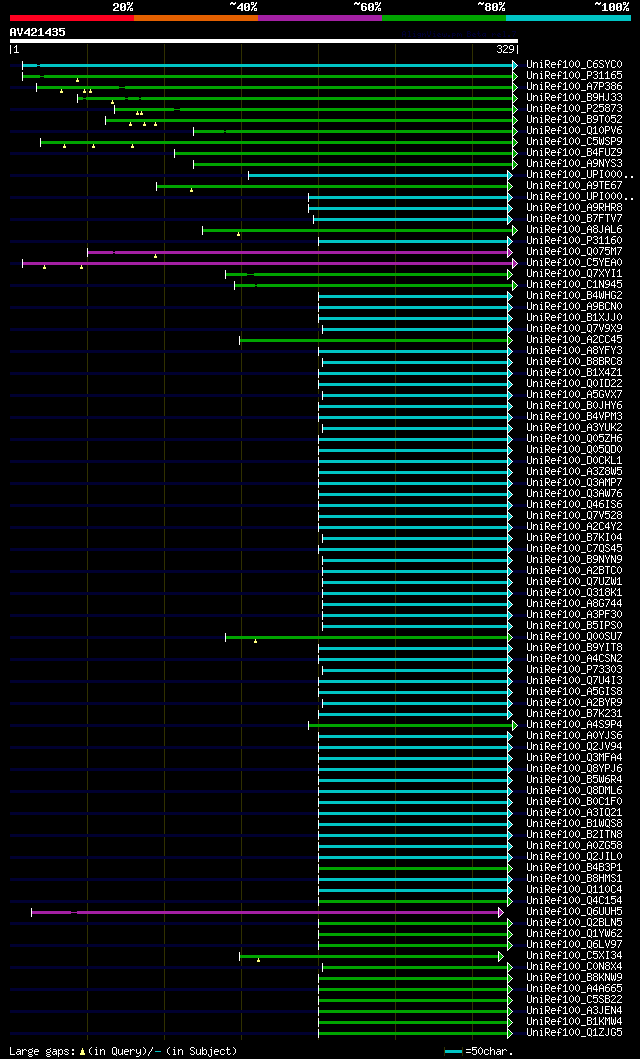
Task: Select the UniRef100_Q7XYI1 hit label
Action: (x=575, y=274)
